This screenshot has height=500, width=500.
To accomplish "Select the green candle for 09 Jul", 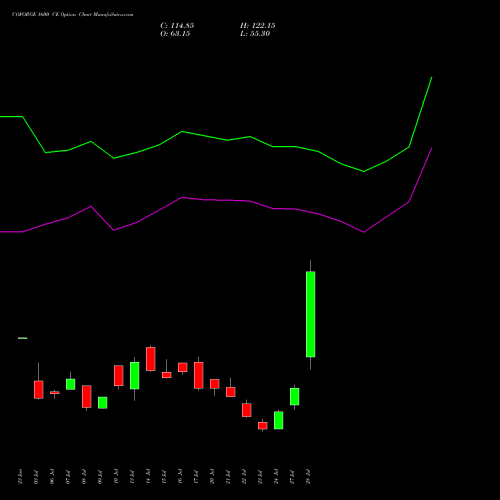I will 103,403.
